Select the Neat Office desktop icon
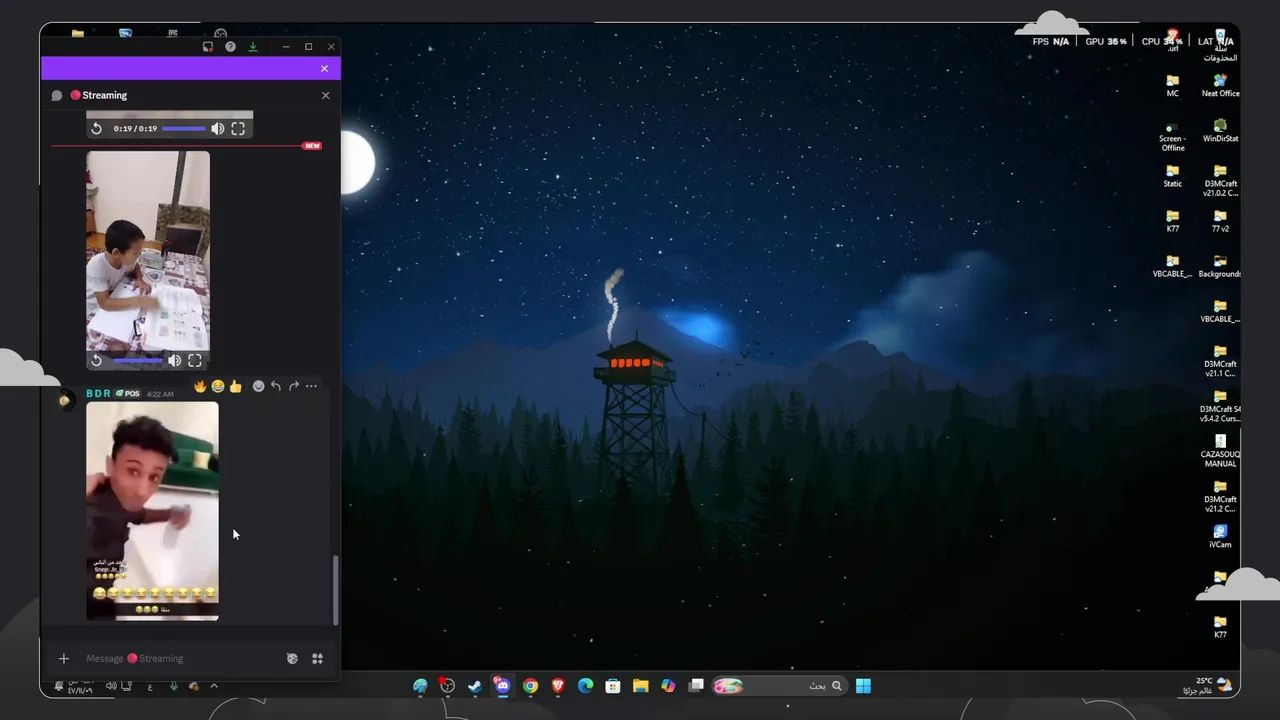Viewport: 1280px width, 720px height. click(x=1220, y=85)
